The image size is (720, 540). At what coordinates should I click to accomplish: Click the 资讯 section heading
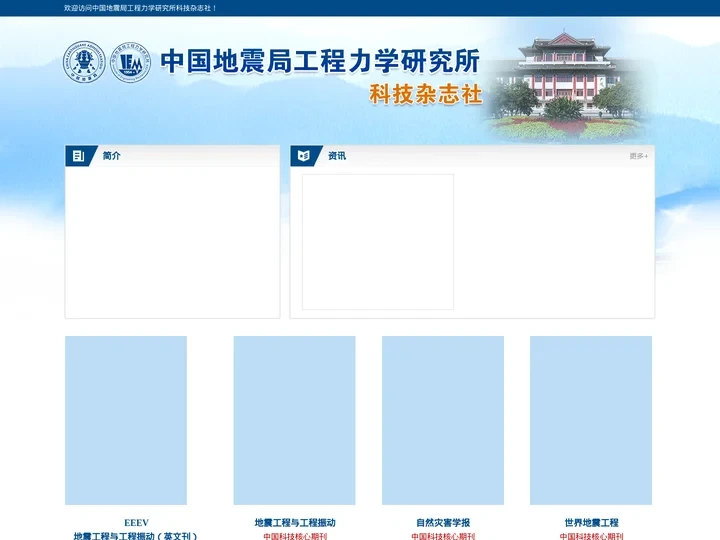(337, 156)
